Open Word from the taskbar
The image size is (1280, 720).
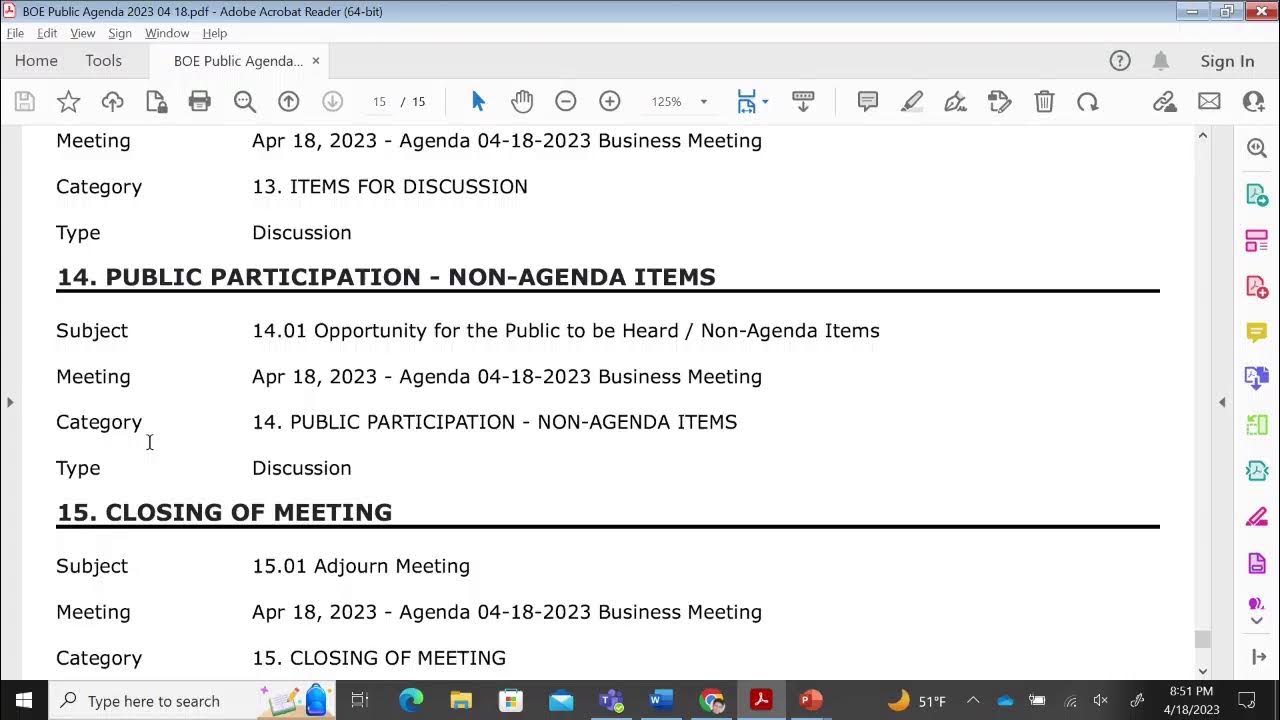[x=661, y=700]
